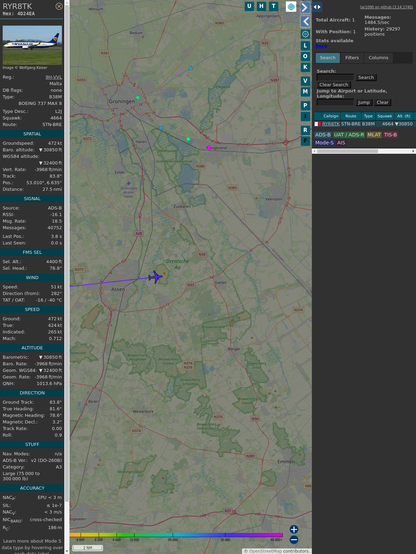Click the table horizontal scrollbar
The width and height of the screenshot is (416, 554).
click(364, 151)
